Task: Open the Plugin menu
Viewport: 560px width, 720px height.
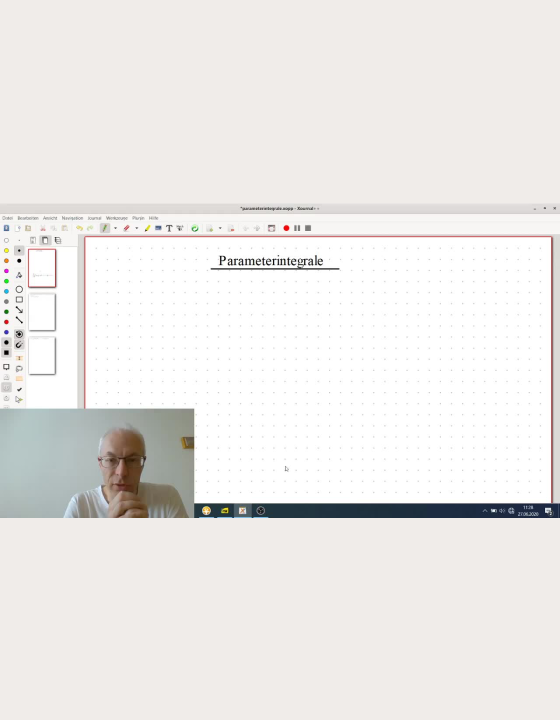Action: [x=138, y=218]
